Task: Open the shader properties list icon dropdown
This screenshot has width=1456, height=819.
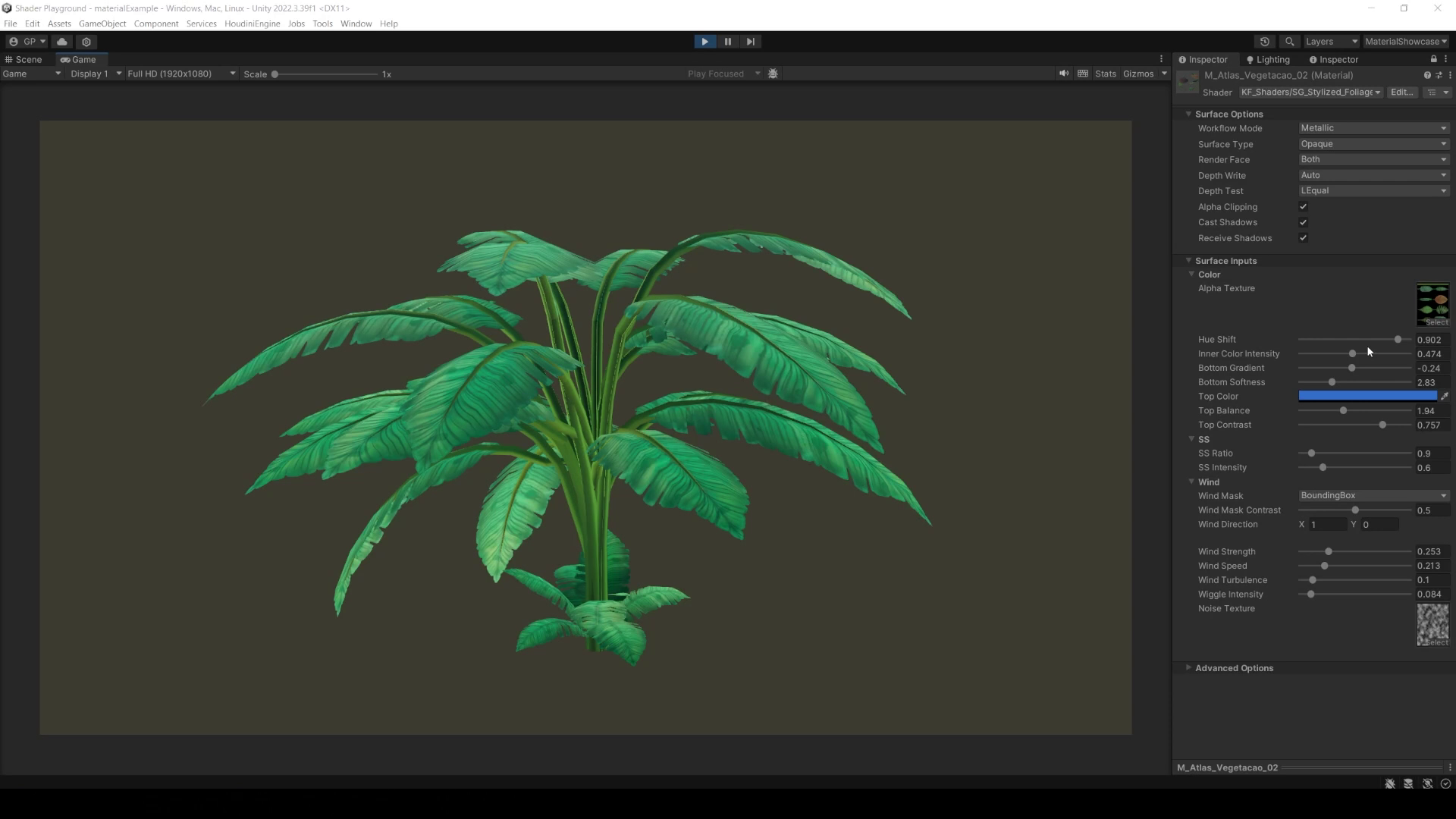Action: coord(1437,92)
